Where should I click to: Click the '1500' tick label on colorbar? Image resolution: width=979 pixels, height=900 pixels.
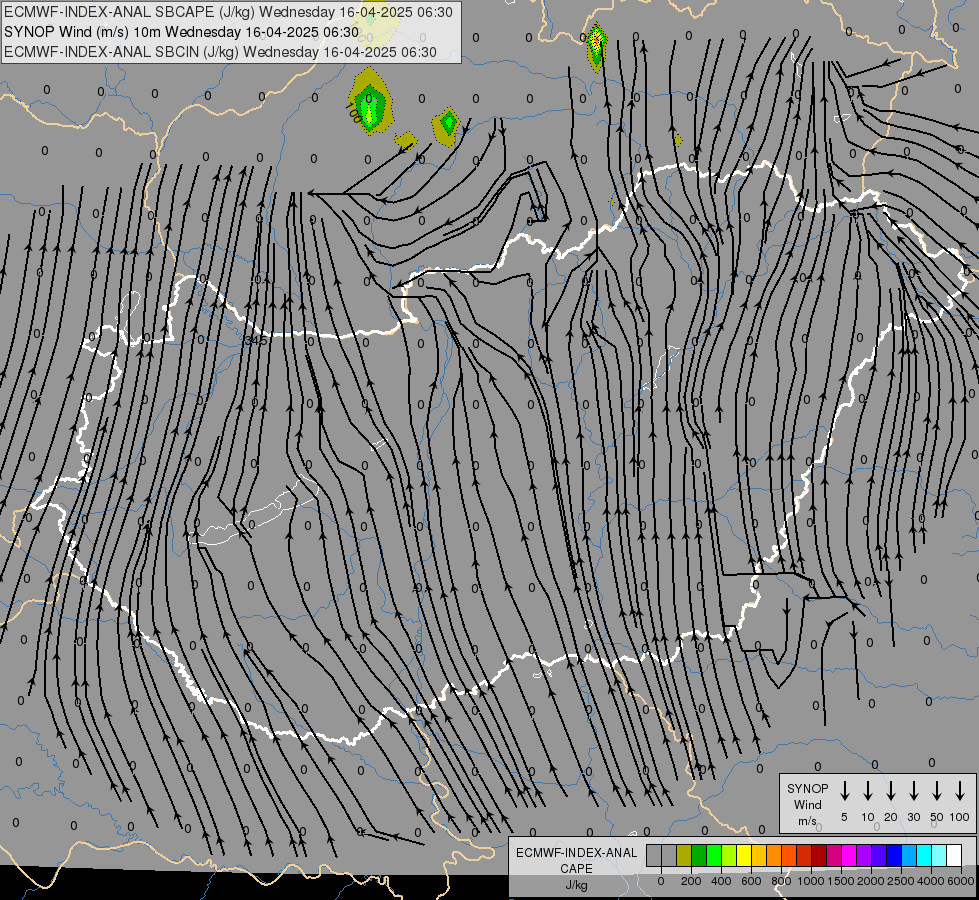(x=840, y=881)
